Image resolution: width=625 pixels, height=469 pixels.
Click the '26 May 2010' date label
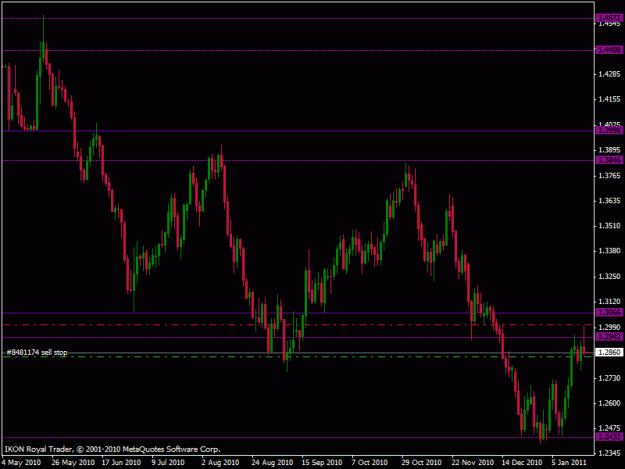(73, 463)
